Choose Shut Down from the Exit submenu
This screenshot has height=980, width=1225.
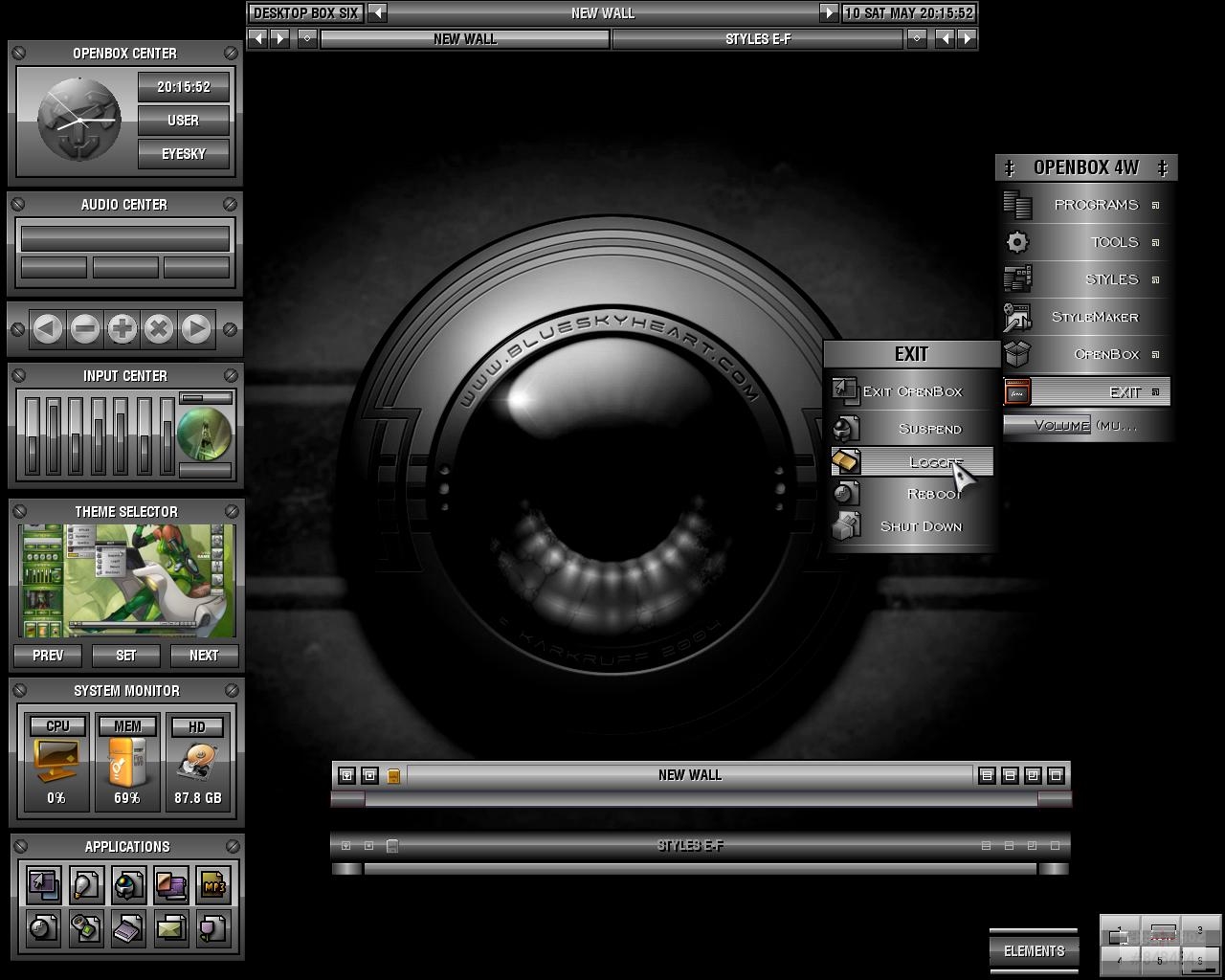(912, 526)
